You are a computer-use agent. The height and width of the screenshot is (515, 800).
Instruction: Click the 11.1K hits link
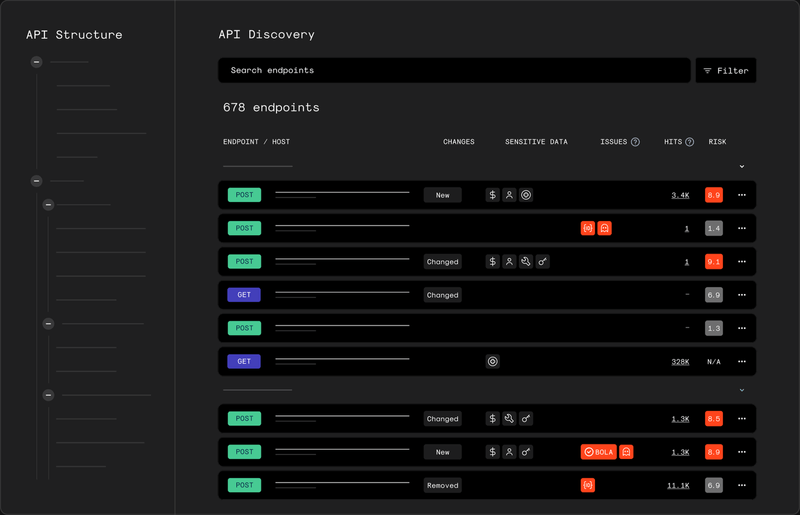point(678,485)
